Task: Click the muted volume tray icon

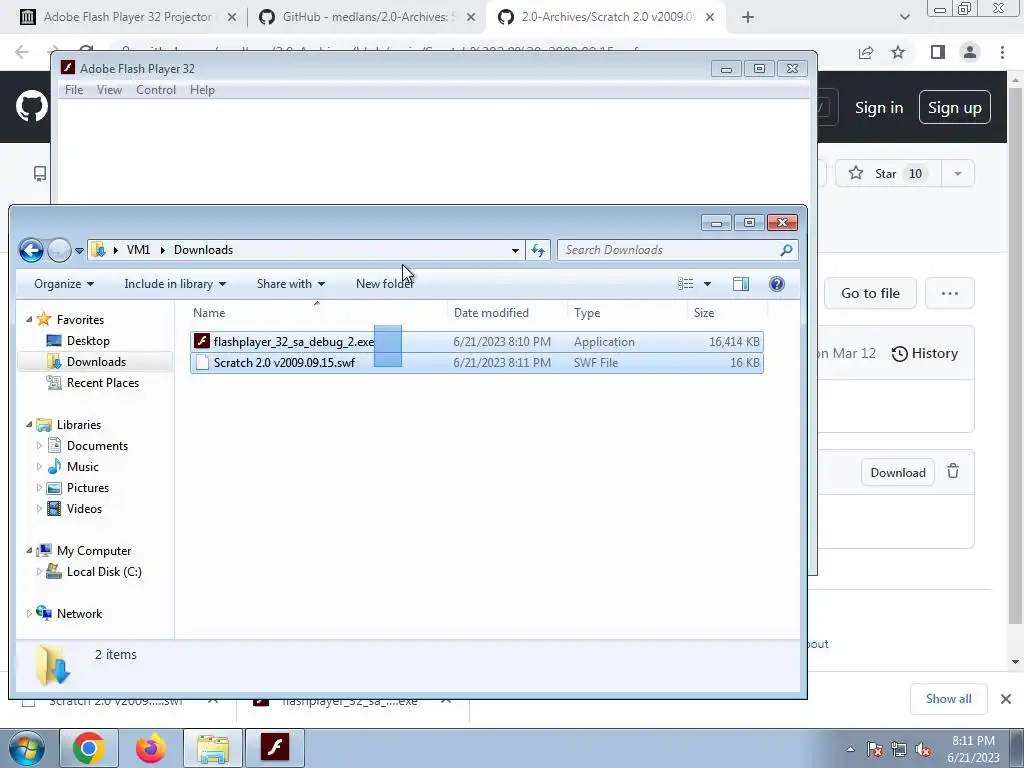Action: click(x=923, y=750)
